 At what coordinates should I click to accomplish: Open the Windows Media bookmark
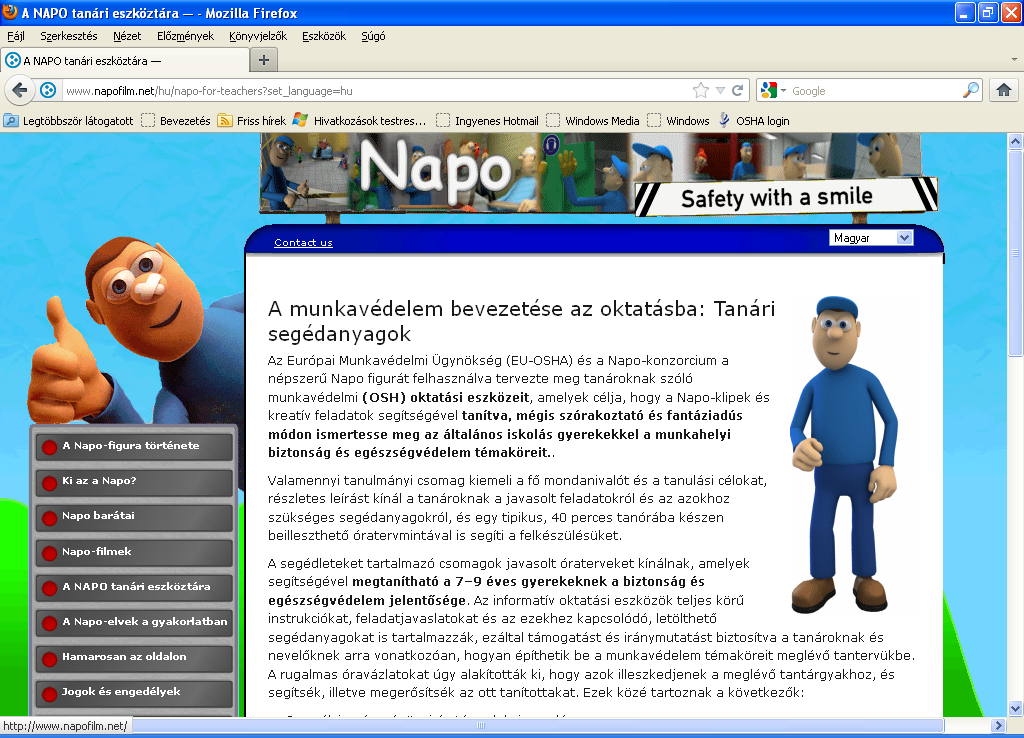pyautogui.click(x=594, y=120)
